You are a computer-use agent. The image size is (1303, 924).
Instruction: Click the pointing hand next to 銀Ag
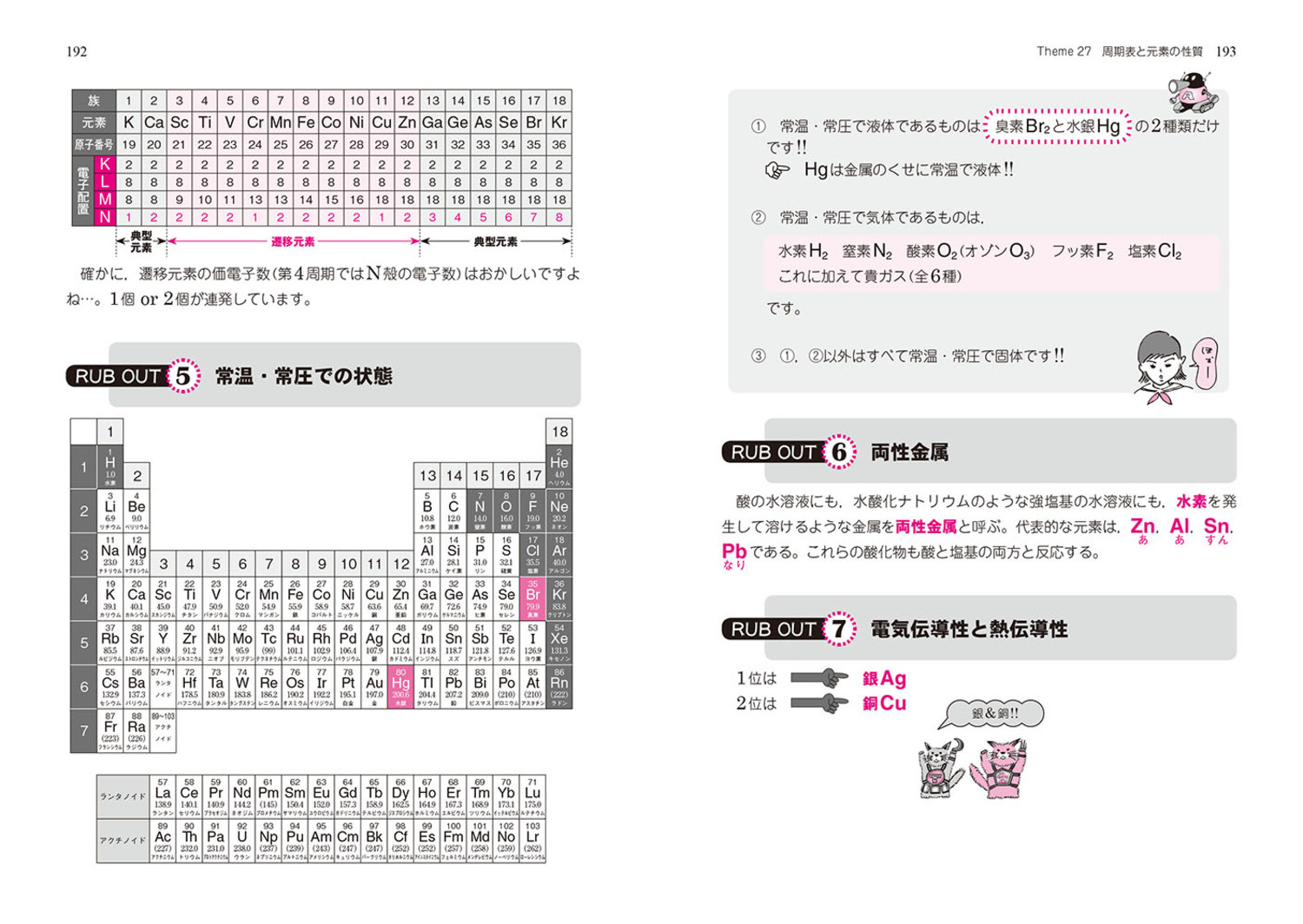[x=820, y=678]
